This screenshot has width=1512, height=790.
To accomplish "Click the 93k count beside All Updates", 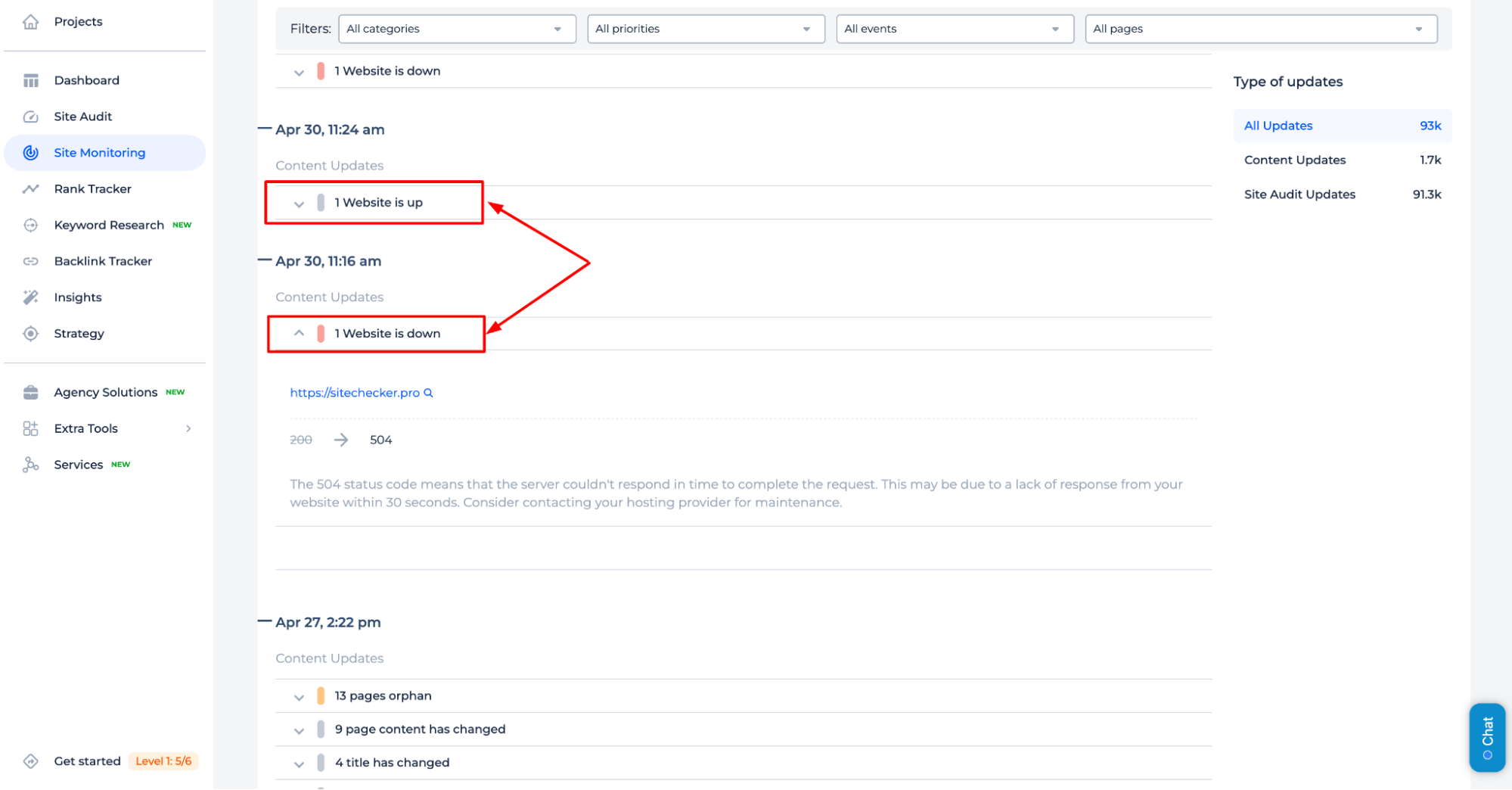I will coord(1430,126).
